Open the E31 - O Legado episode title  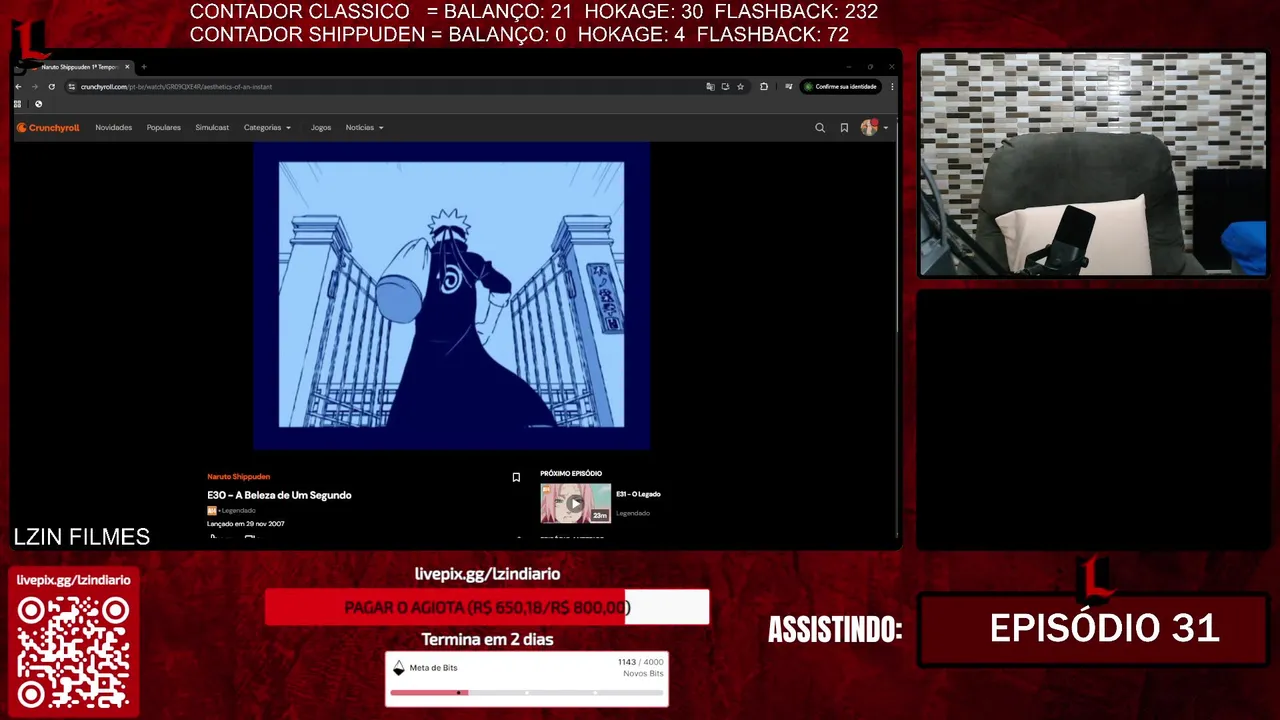click(638, 494)
